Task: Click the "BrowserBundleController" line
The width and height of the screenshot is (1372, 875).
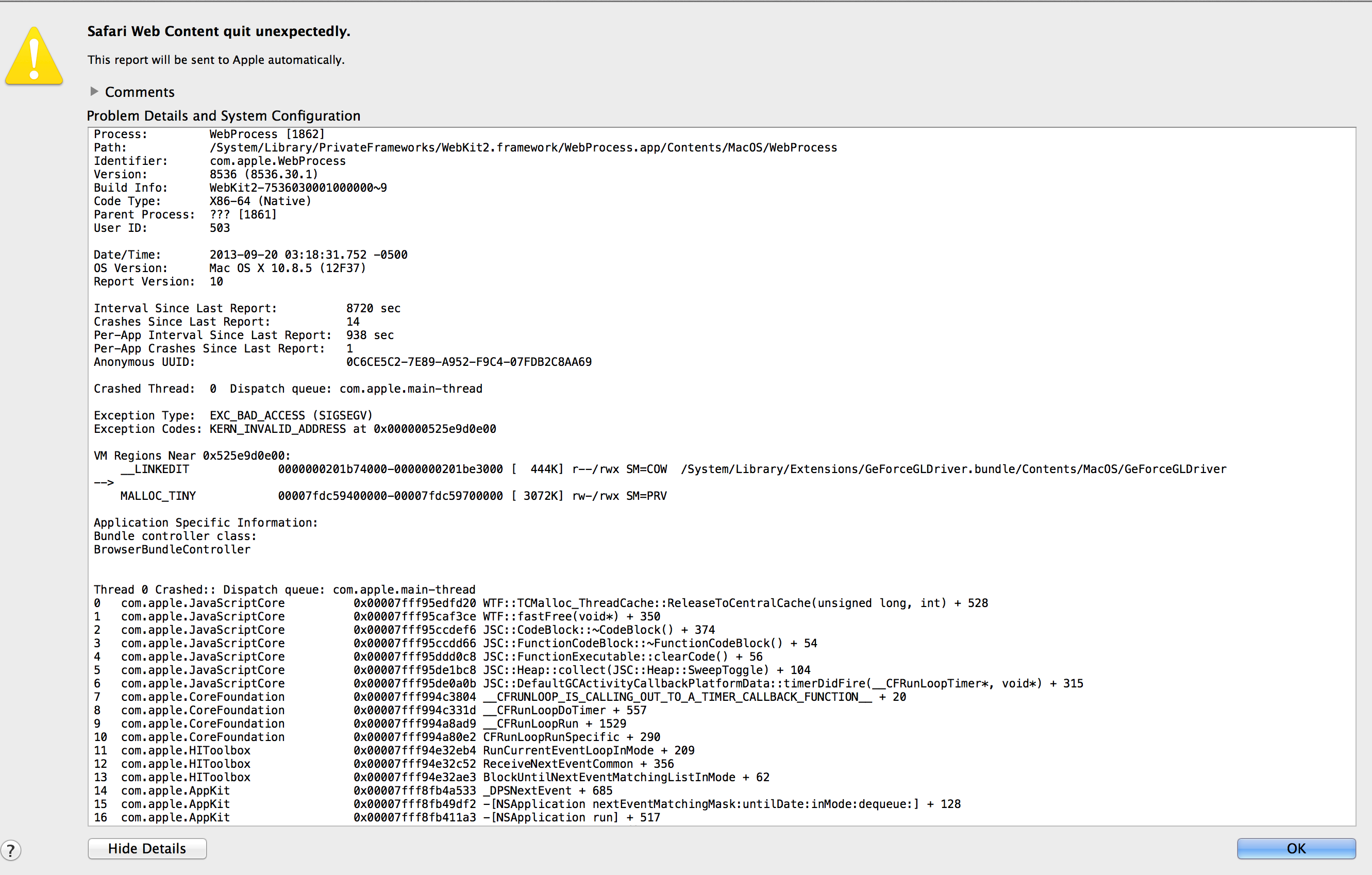Action: coord(172,550)
